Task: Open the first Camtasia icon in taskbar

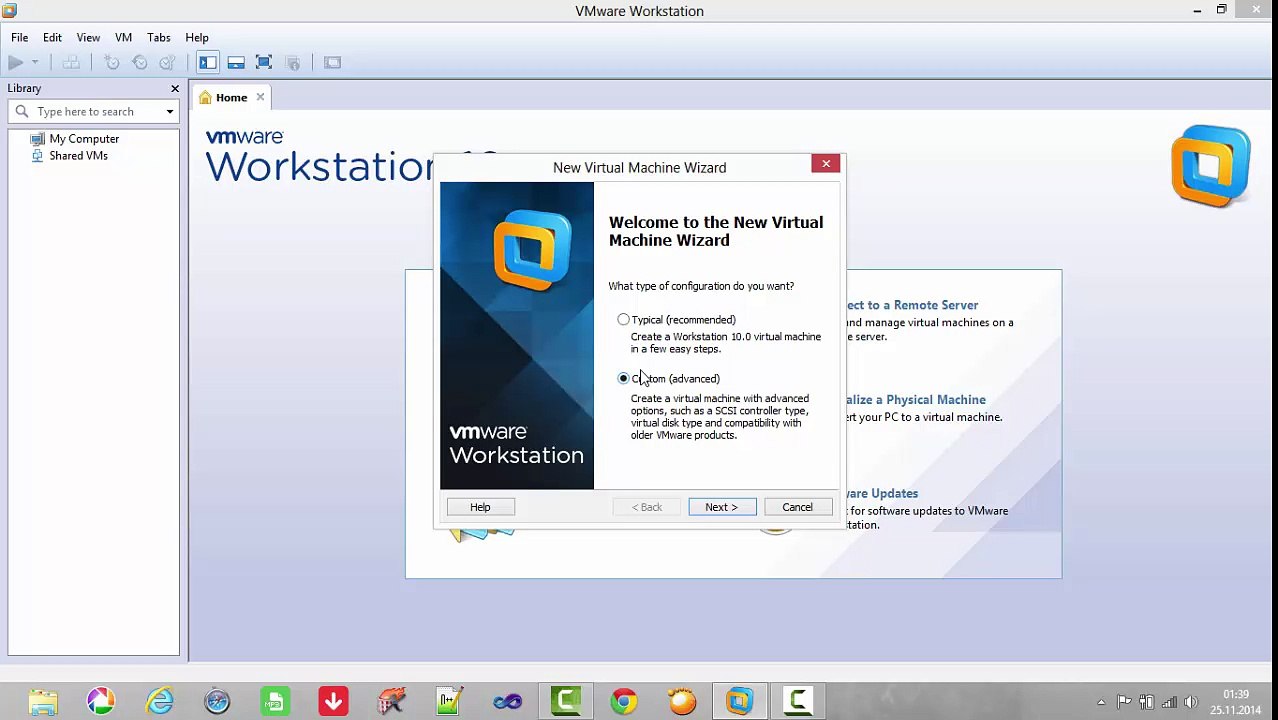Action: [565, 701]
